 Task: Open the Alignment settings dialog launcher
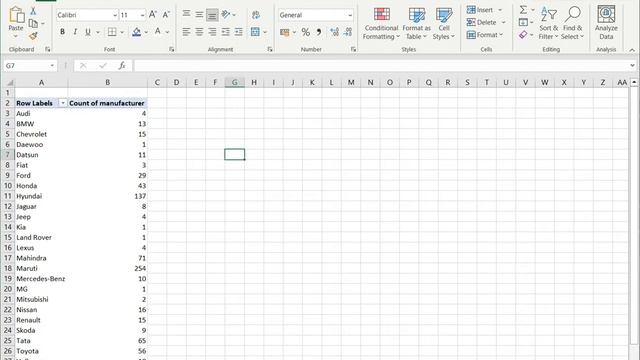tap(270, 49)
